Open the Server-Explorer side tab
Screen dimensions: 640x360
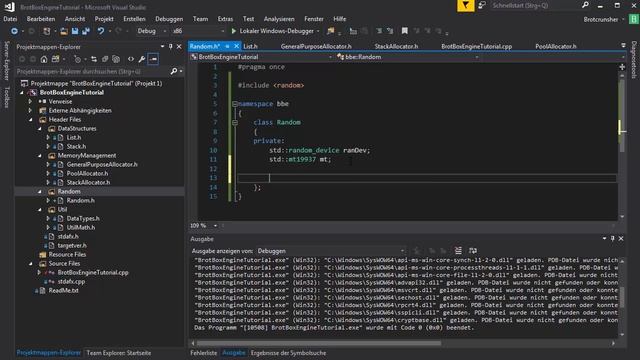[x=7, y=60]
